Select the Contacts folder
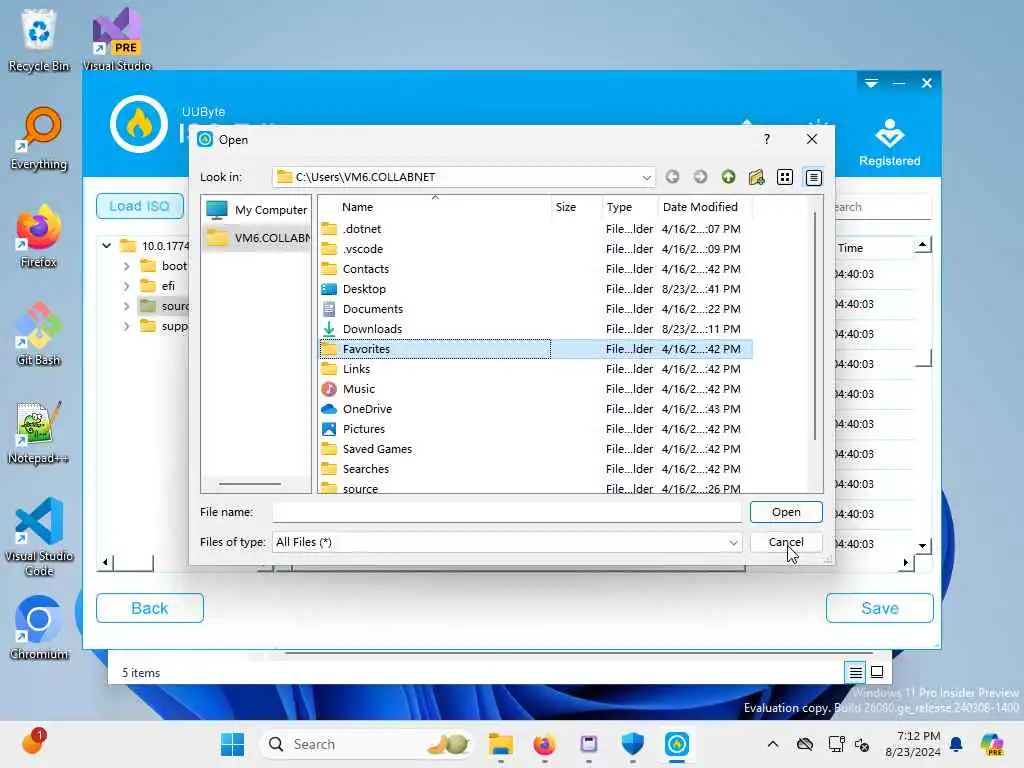This screenshot has height=768, width=1024. (366, 269)
